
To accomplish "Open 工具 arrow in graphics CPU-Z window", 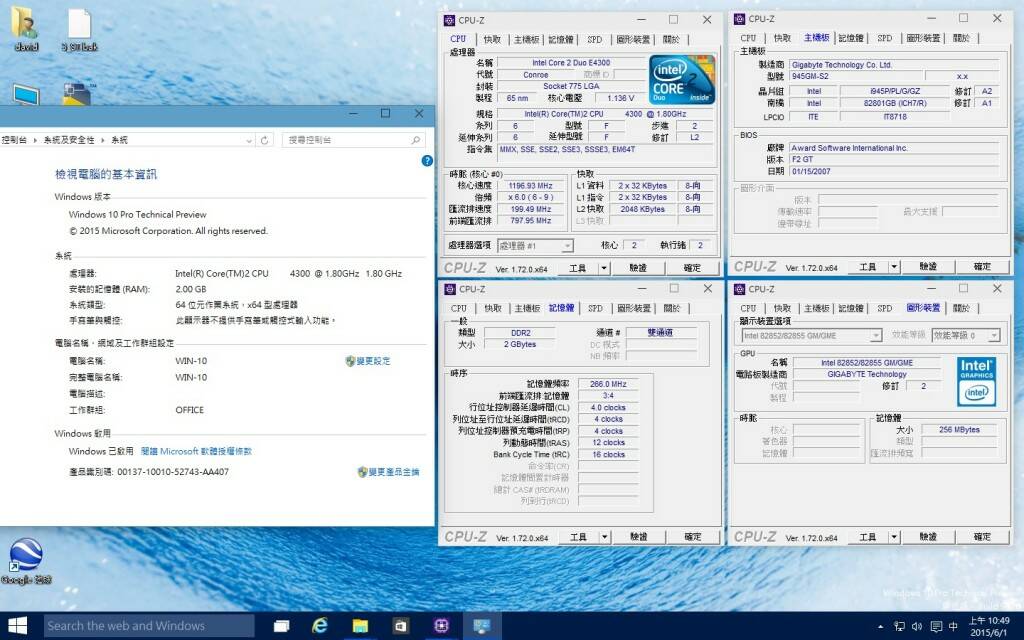I will point(894,537).
